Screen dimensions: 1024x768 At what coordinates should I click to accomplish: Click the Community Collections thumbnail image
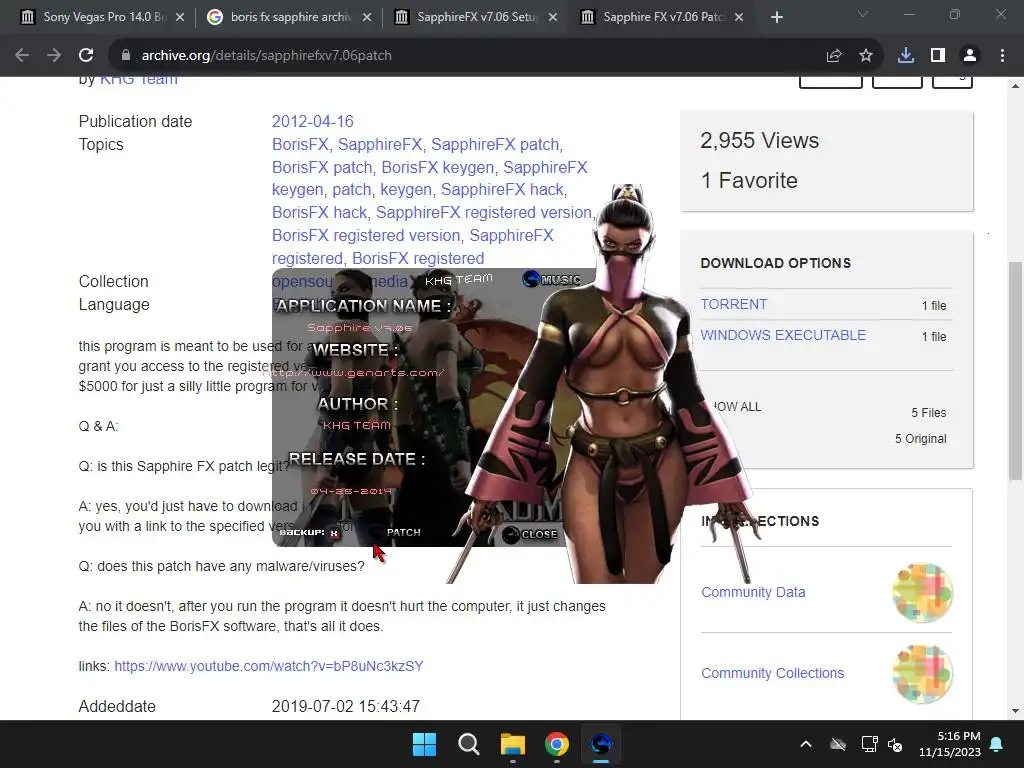point(922,673)
